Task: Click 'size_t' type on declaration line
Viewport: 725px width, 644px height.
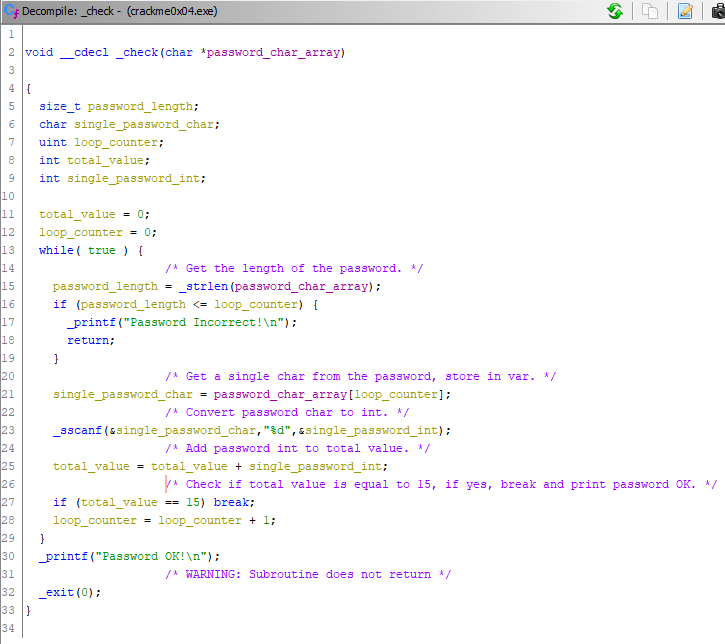Action: (x=60, y=106)
